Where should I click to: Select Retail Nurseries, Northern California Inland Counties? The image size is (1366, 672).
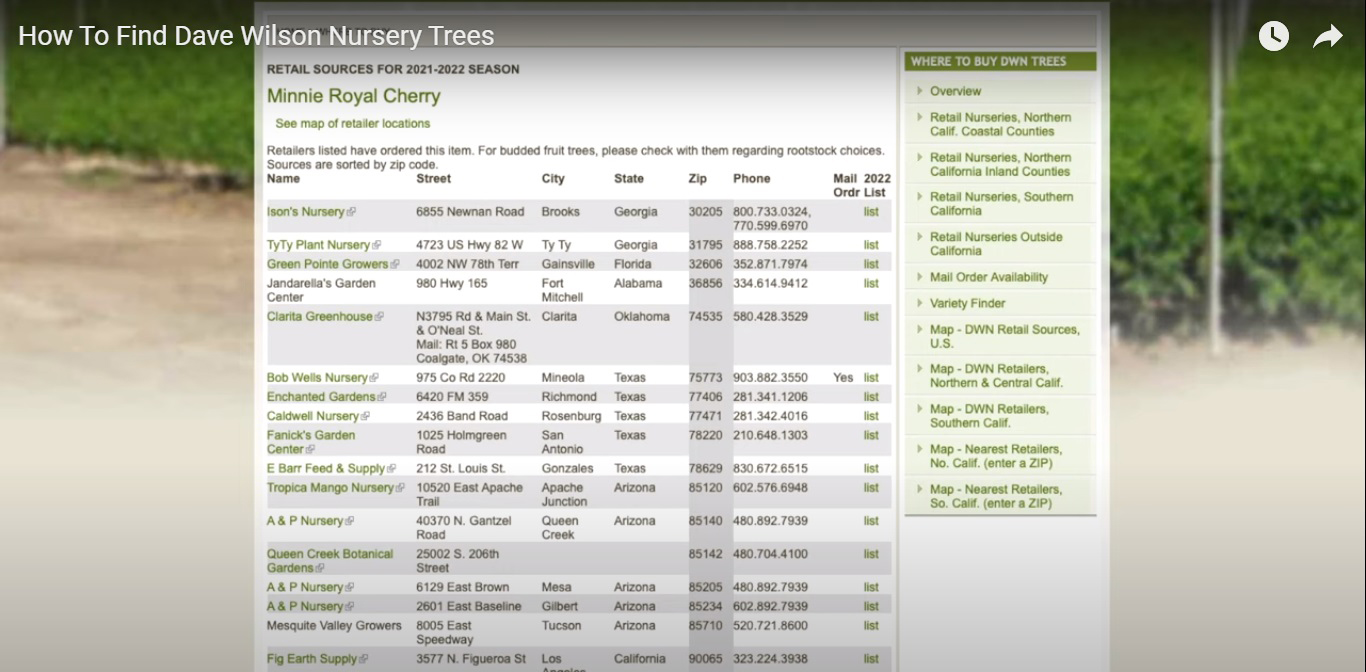tap(1000, 164)
